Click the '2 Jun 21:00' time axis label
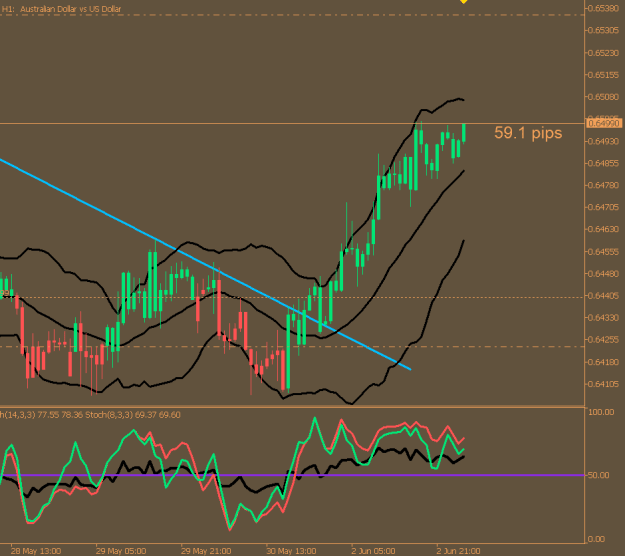Image resolution: width=625 pixels, height=556 pixels. [459, 551]
